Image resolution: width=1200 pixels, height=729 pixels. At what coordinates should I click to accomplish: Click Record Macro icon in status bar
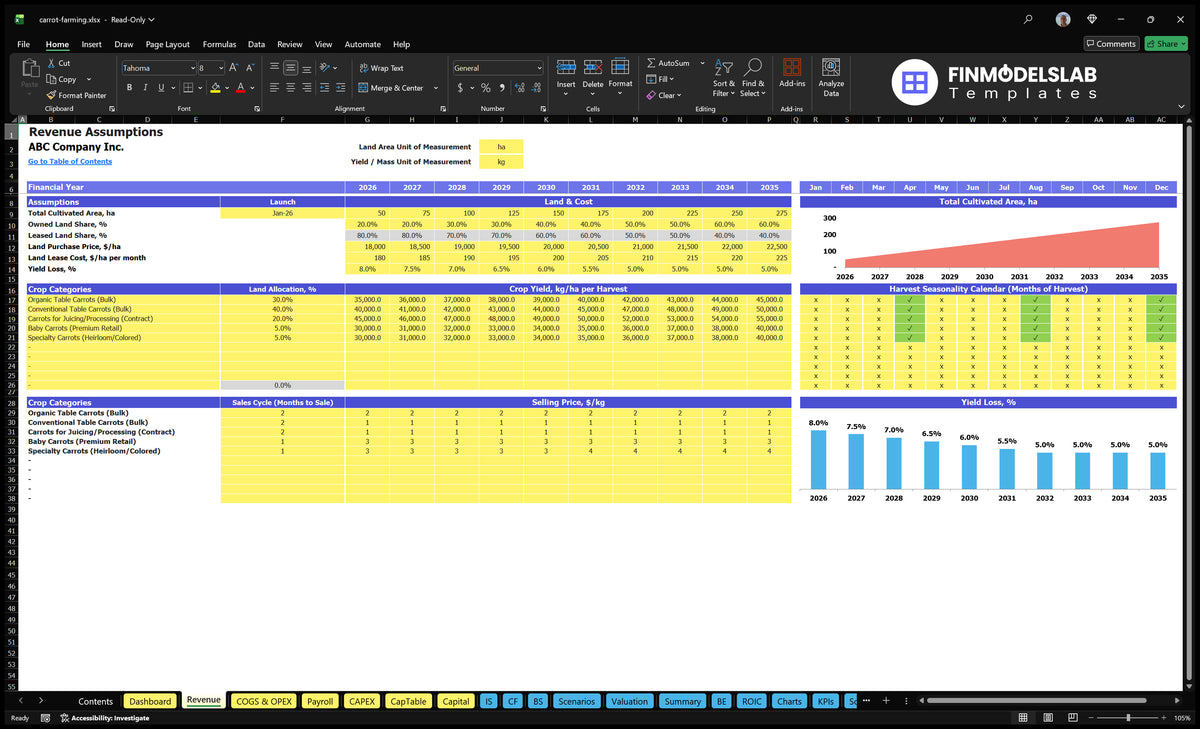(x=47, y=718)
